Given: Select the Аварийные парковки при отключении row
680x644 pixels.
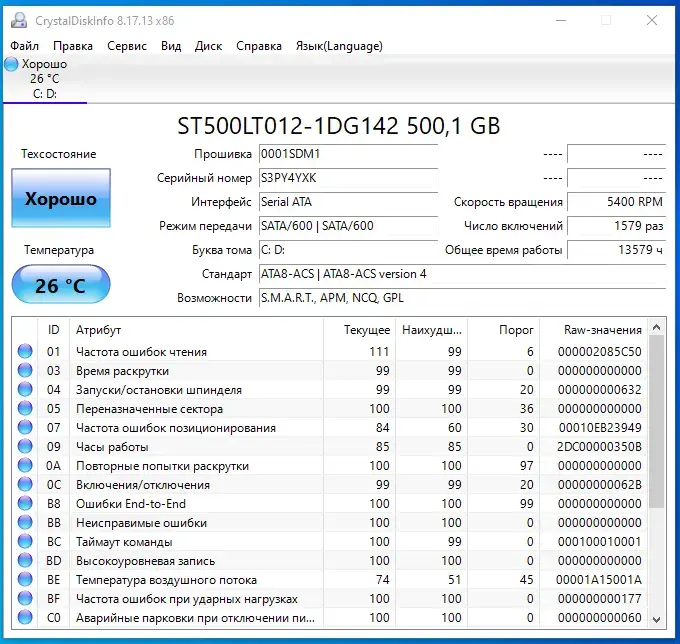Looking at the screenshot, I should coord(330,618).
